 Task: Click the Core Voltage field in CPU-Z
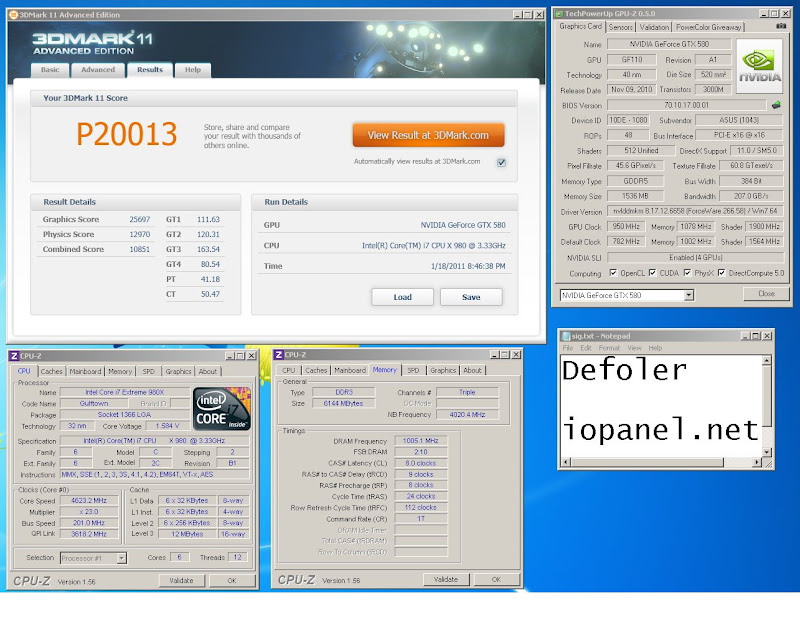167,426
